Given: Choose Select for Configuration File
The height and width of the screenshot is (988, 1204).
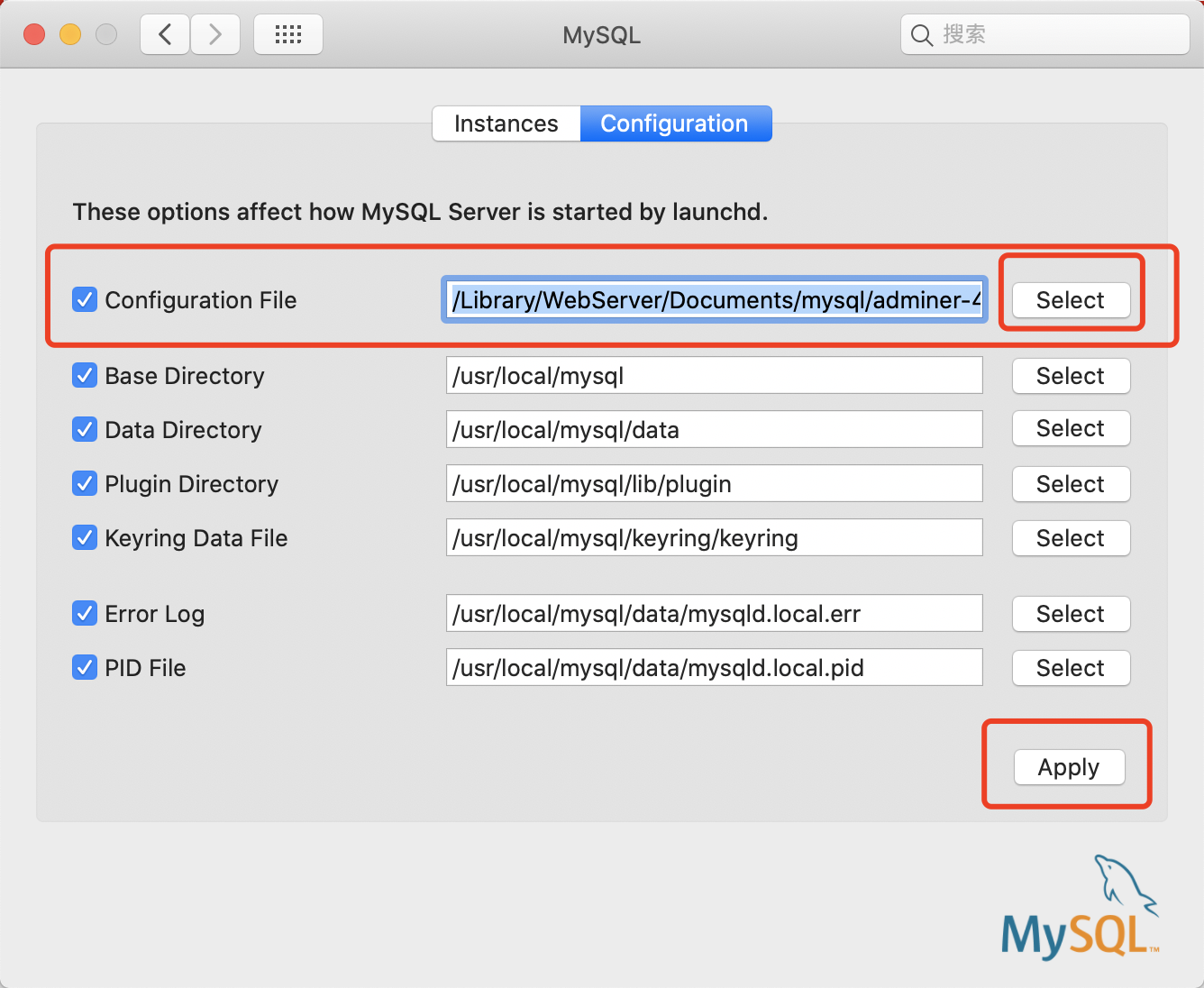Looking at the screenshot, I should coord(1071,300).
